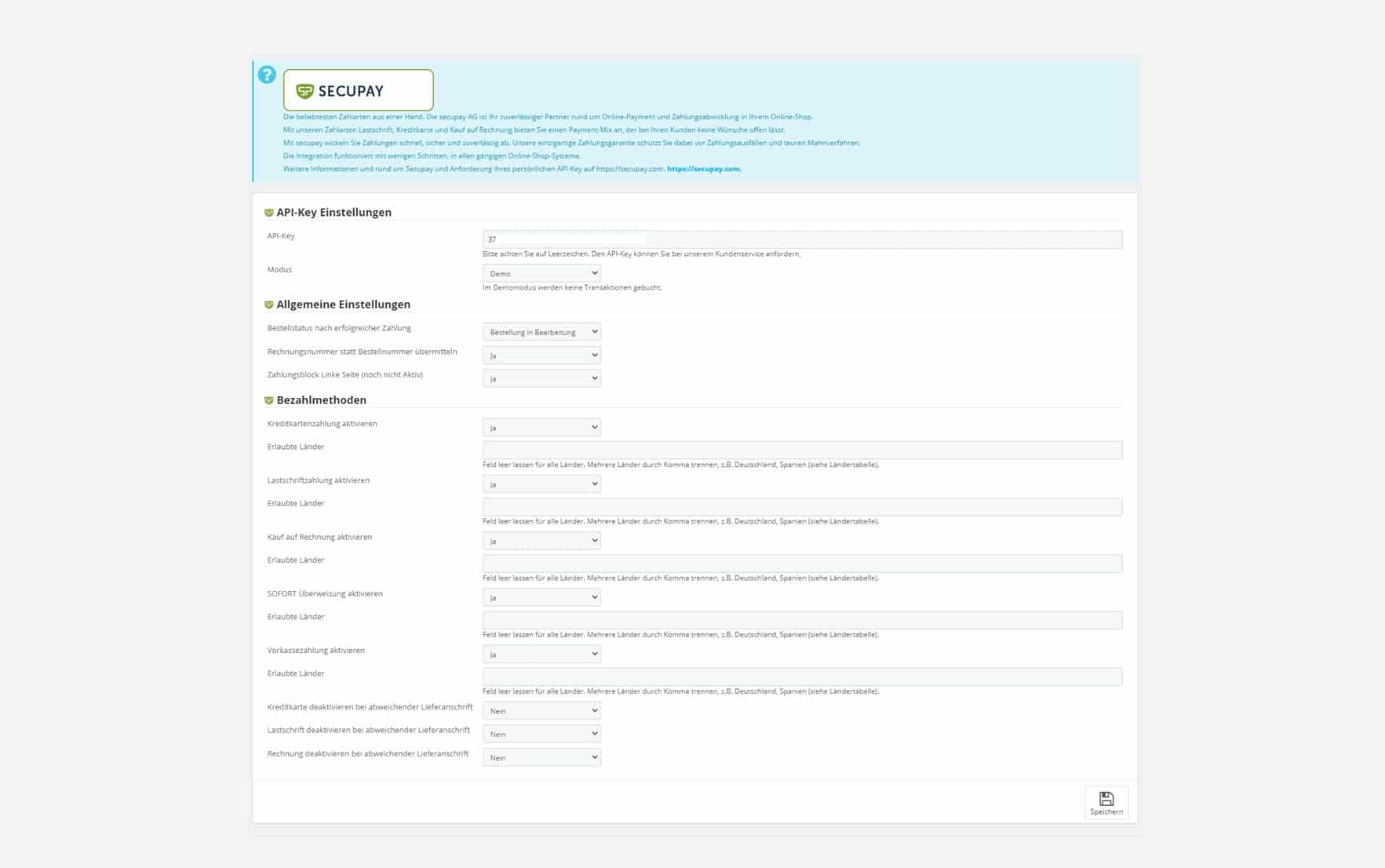This screenshot has height=868, width=1385.
Task: Click the Secupay logo
Action: (x=357, y=89)
